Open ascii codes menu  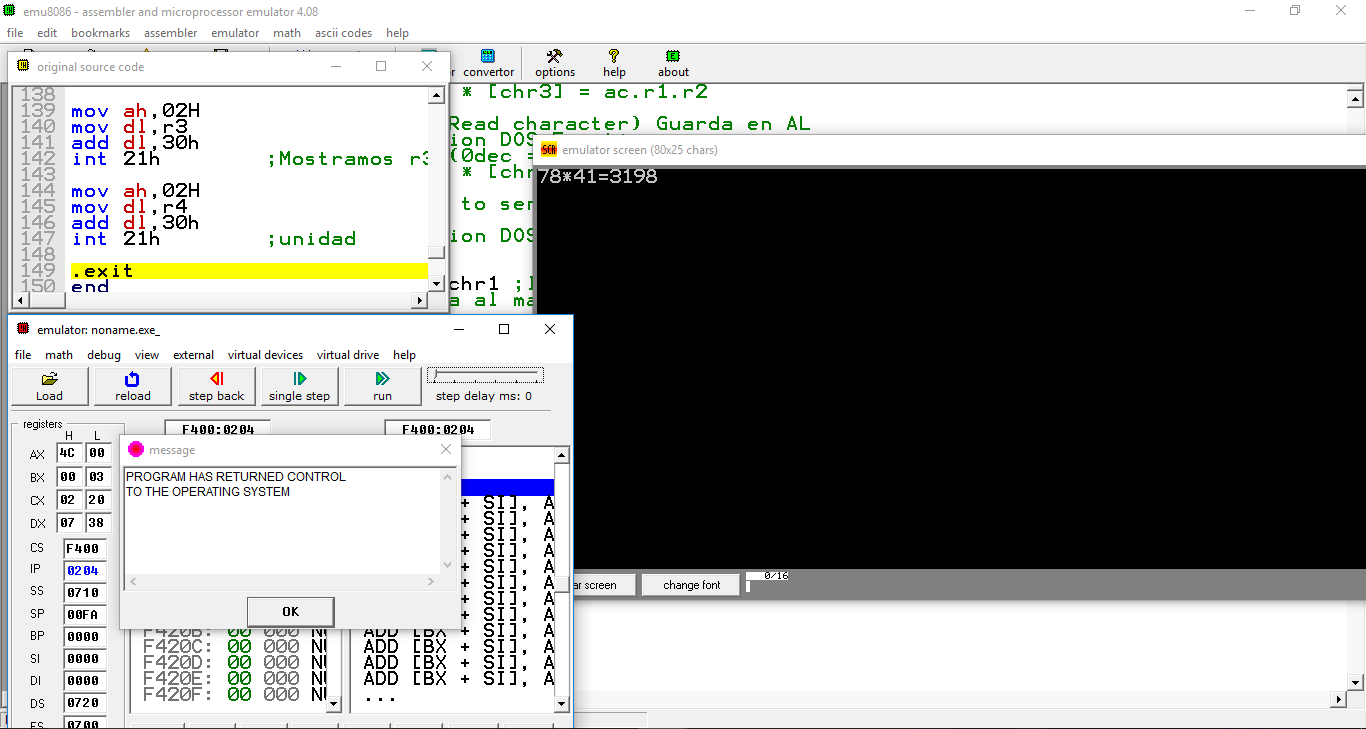click(343, 33)
